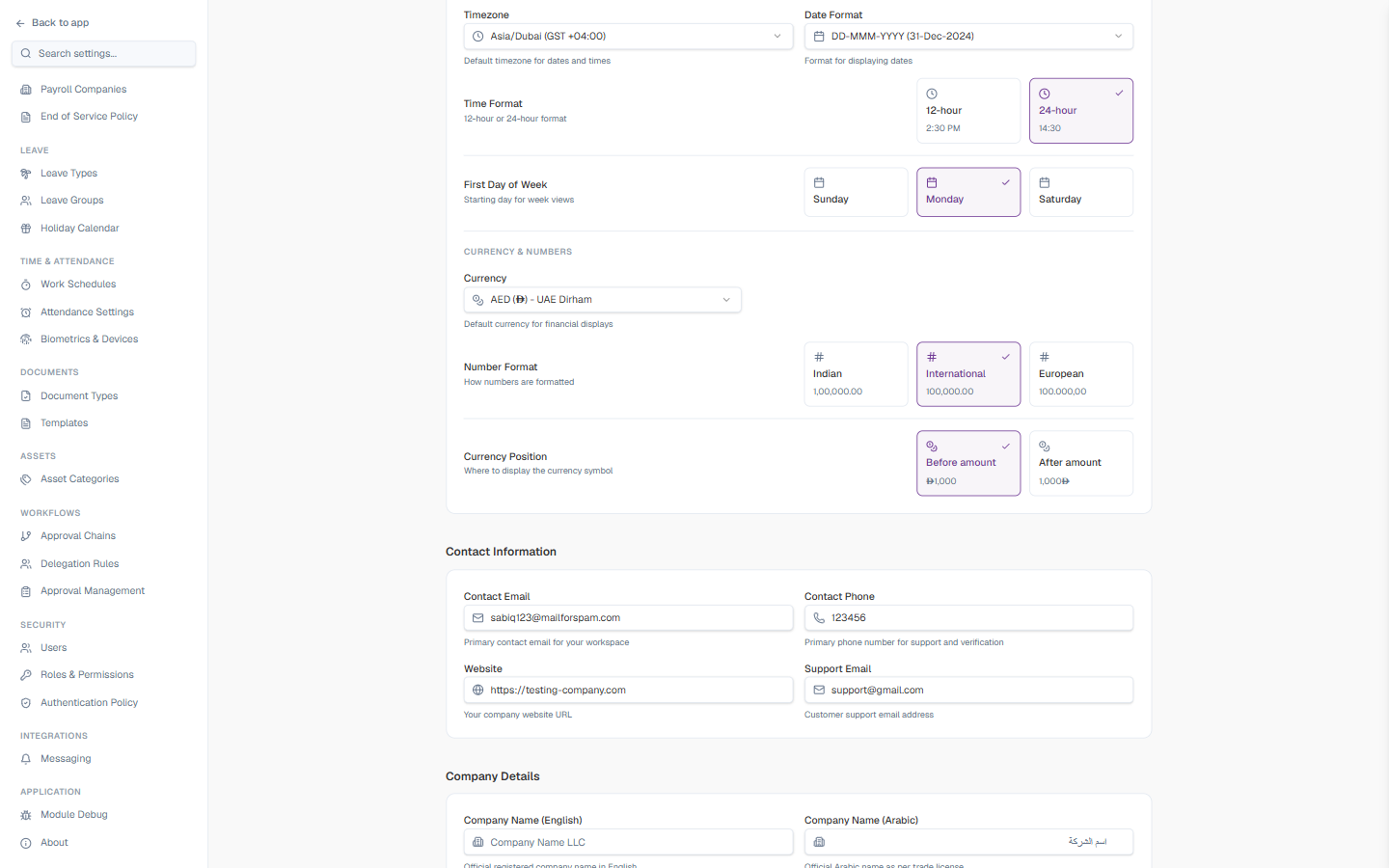Click the Module Debug bug icon

tap(26, 815)
